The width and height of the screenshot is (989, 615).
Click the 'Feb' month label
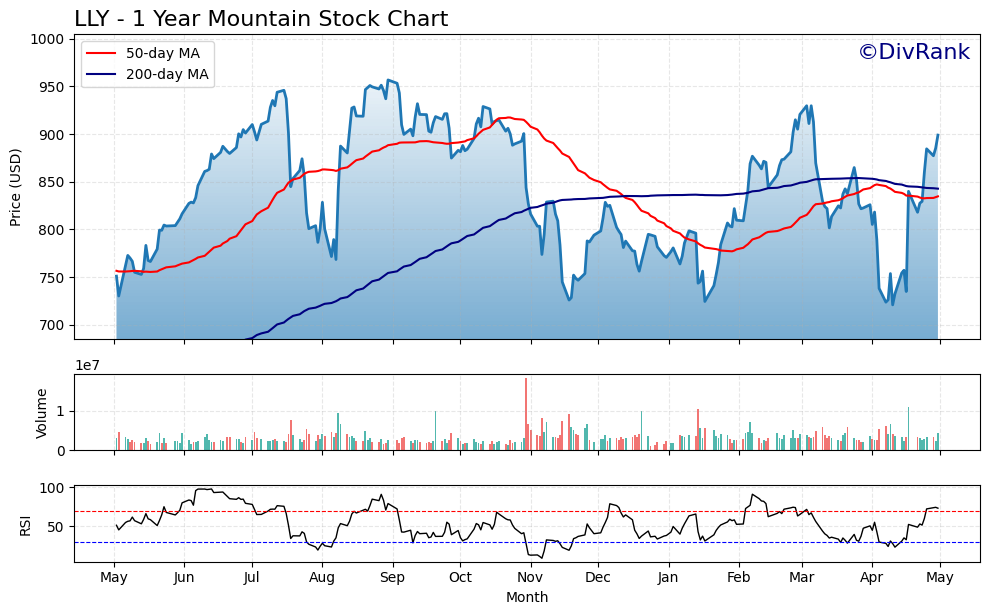[x=739, y=578]
